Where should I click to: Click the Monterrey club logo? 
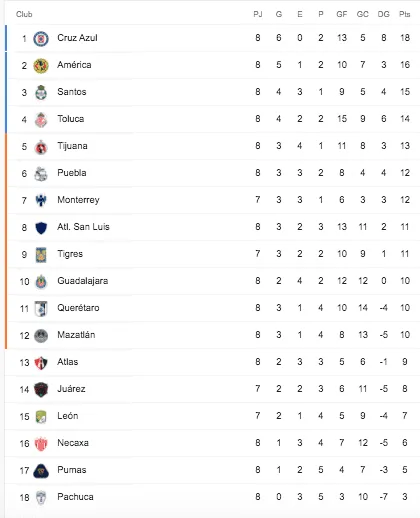tap(41, 200)
